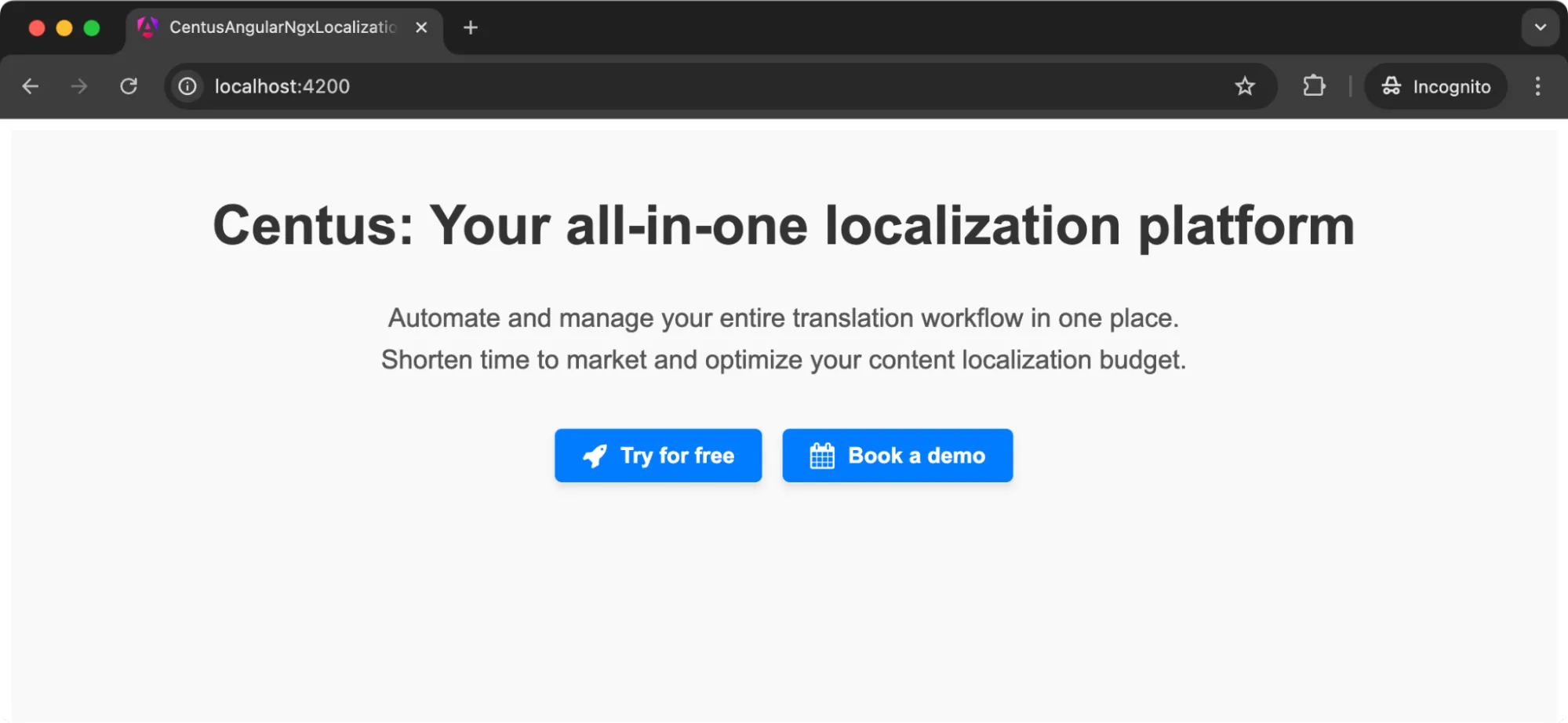1568x723 pixels.
Task: Click the Book a demo button
Action: [x=897, y=456]
